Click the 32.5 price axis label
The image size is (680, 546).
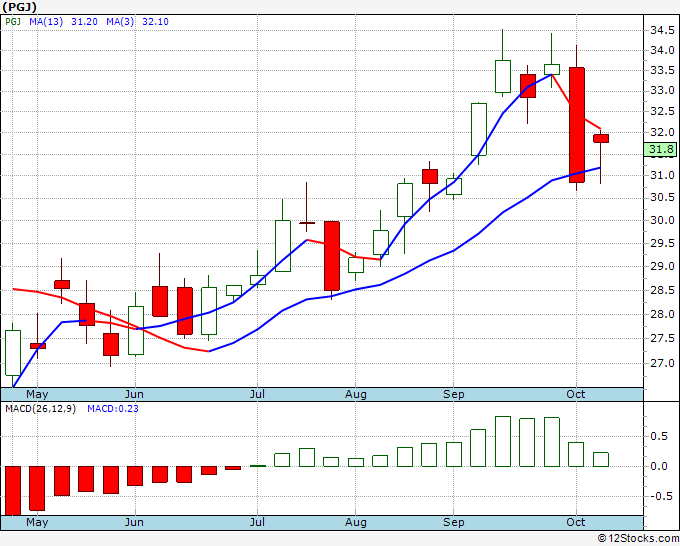662,111
